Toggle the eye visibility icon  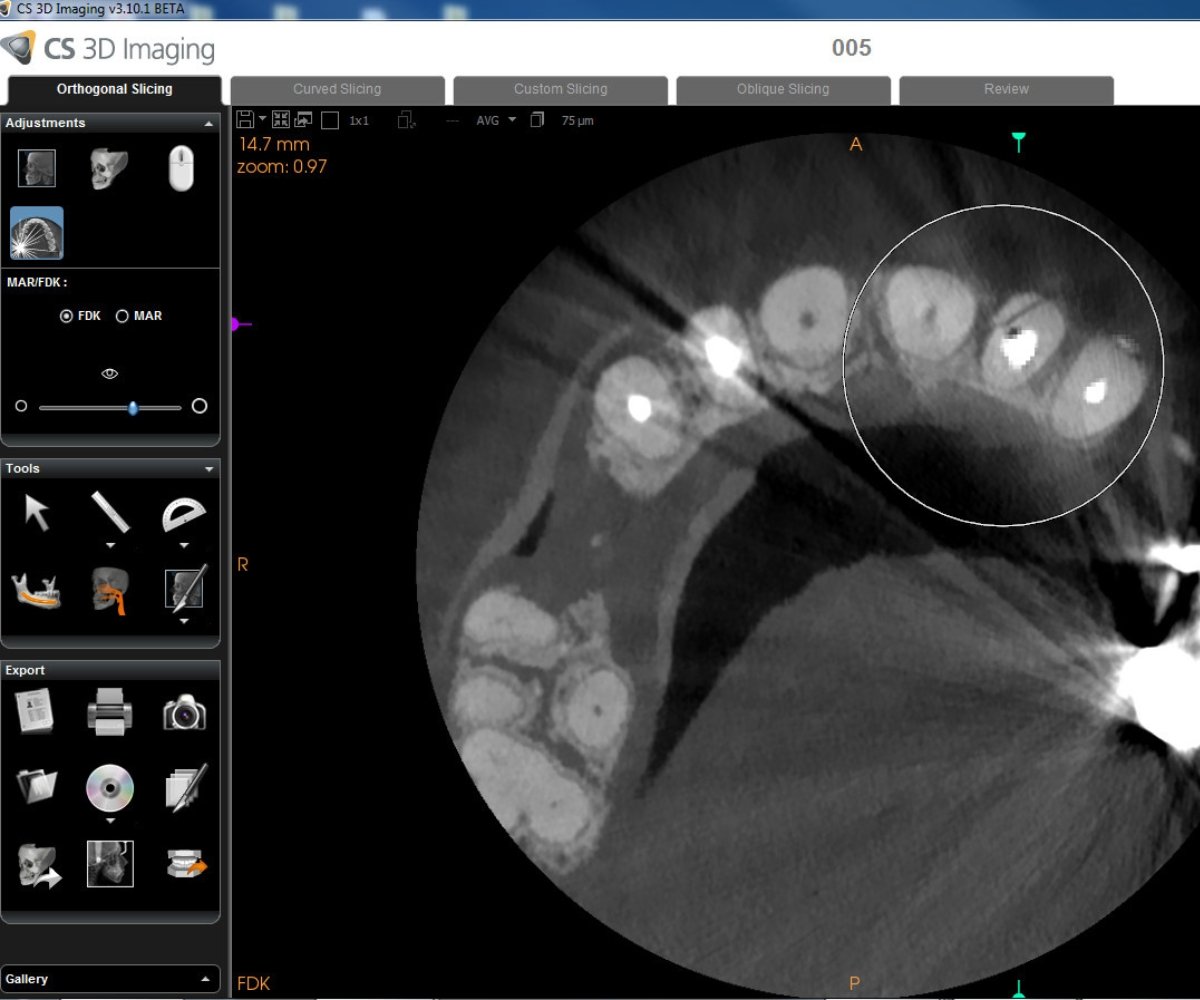click(x=110, y=373)
